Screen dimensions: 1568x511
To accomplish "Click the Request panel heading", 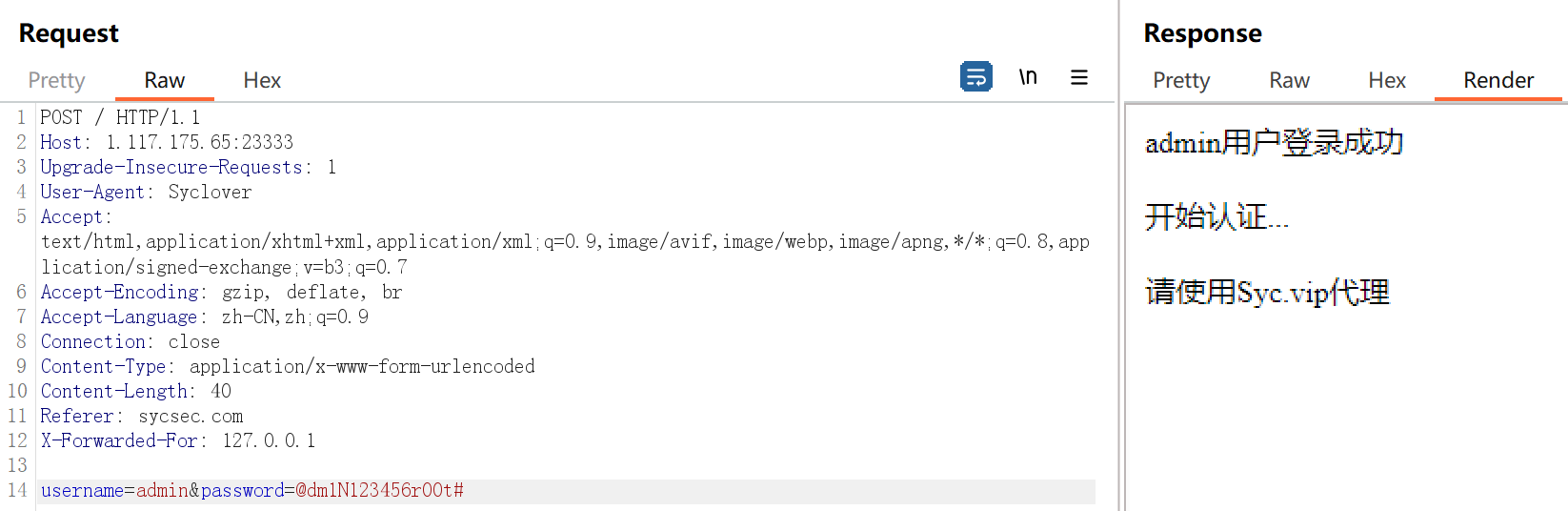I will [x=69, y=33].
